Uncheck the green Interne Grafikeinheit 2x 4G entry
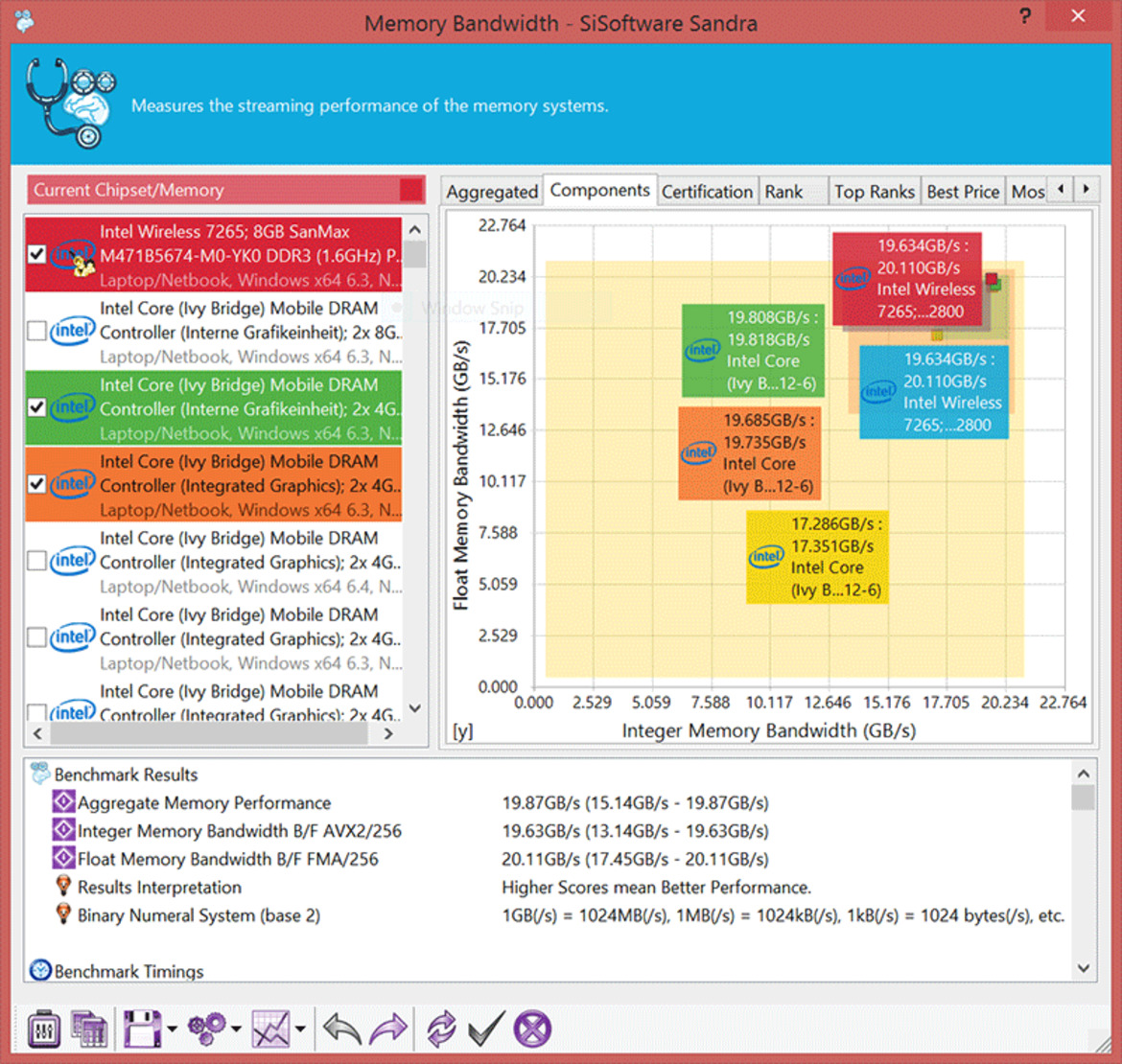 pyautogui.click(x=37, y=407)
